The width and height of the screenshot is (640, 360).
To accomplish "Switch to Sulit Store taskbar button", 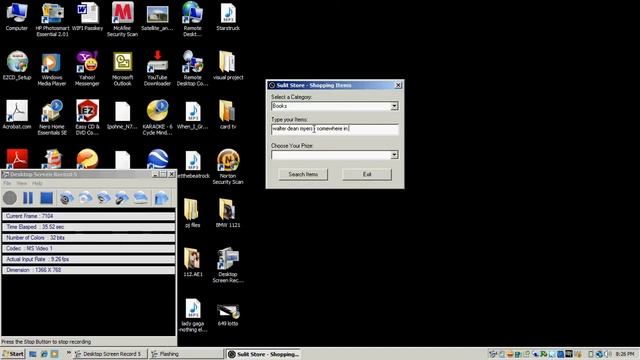I will point(263,354).
